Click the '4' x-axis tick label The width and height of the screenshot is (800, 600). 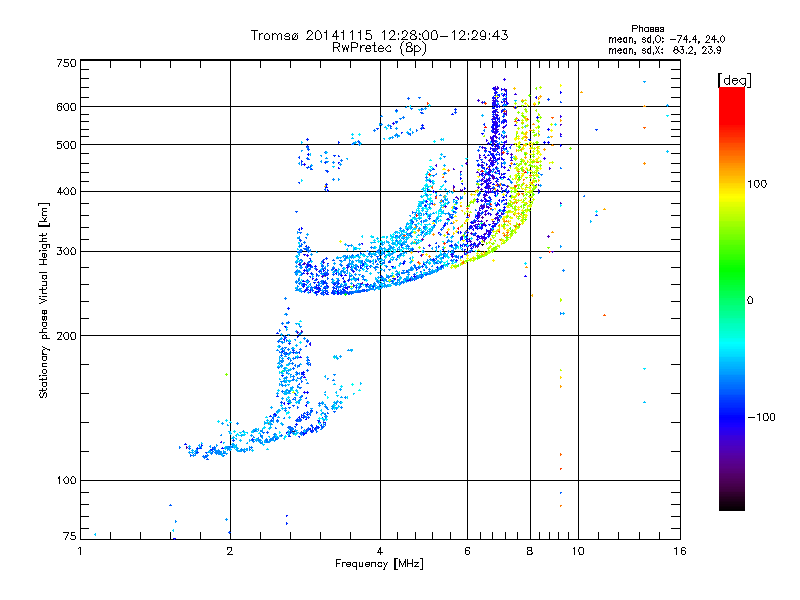(x=380, y=551)
